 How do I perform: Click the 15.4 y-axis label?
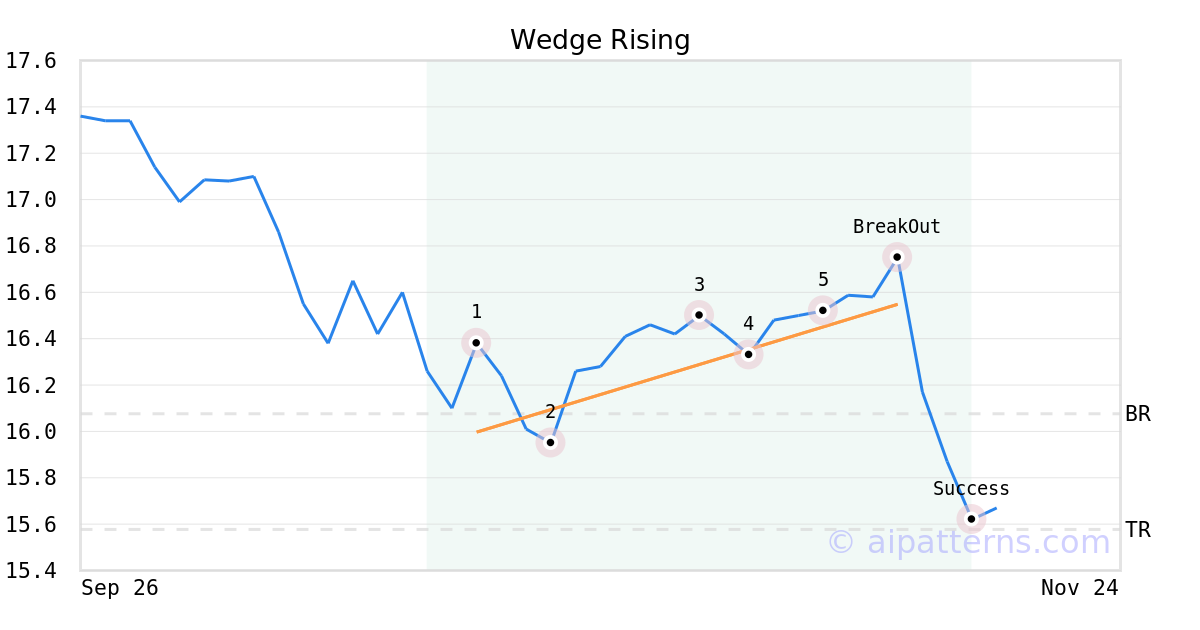pos(30,571)
